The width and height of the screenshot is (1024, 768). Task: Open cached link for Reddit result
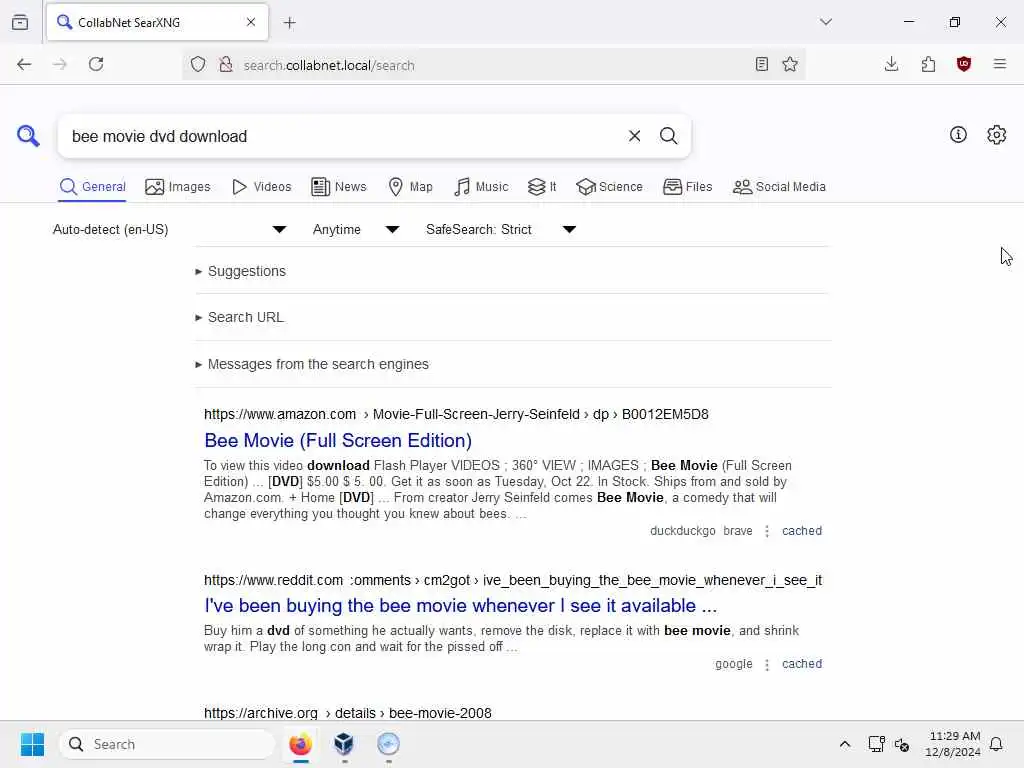(x=802, y=664)
